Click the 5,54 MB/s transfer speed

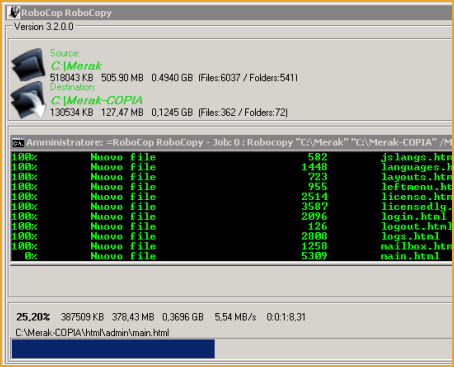pyautogui.click(x=235, y=317)
